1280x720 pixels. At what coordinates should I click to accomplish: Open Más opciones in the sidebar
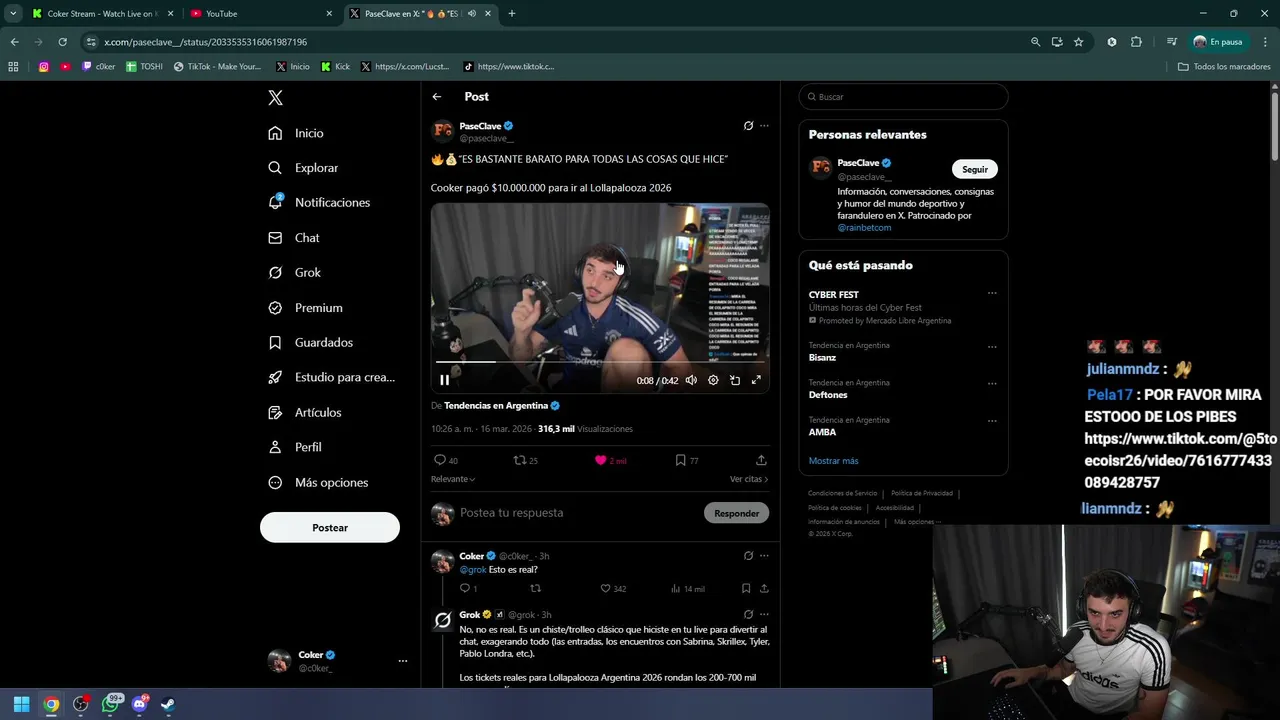tap(318, 482)
